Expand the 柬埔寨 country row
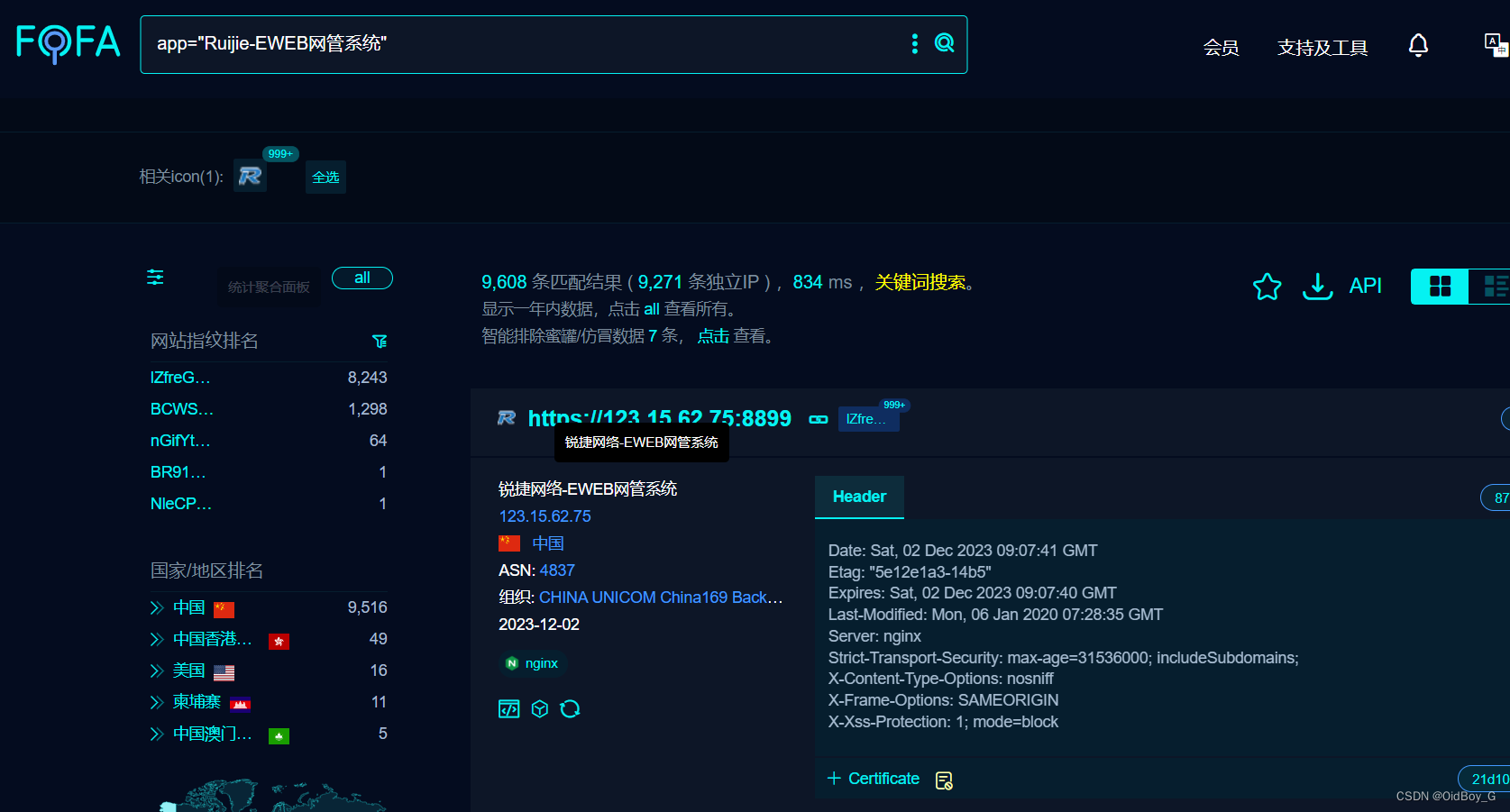 tap(157, 702)
